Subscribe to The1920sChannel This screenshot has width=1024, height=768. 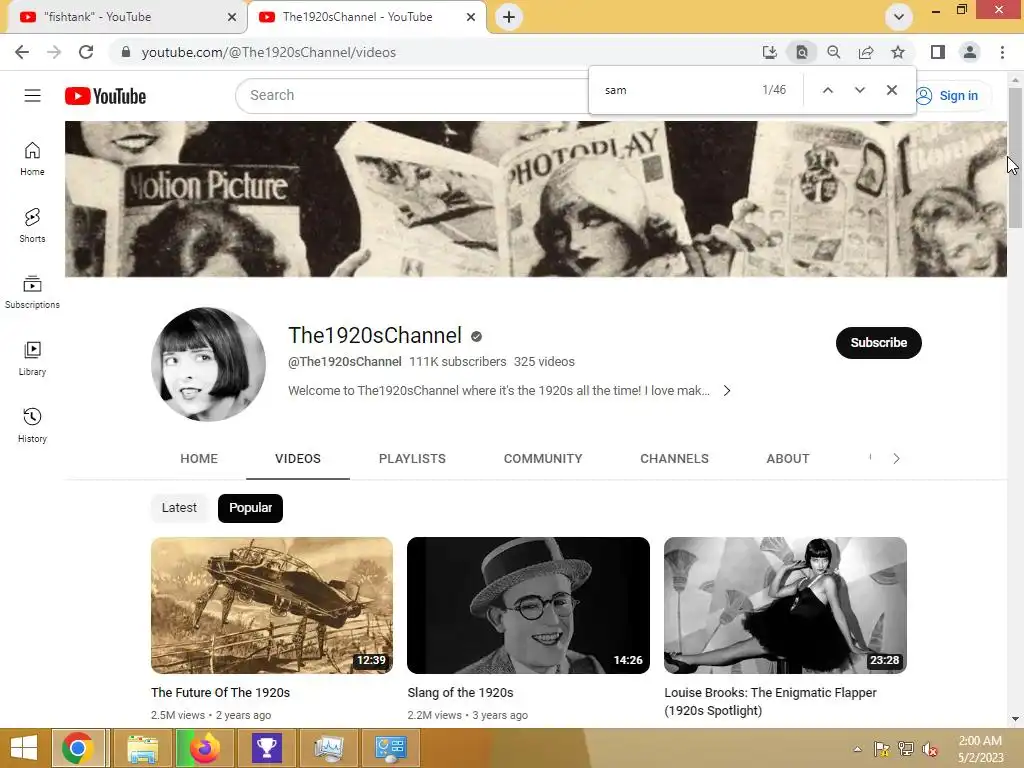pos(878,343)
